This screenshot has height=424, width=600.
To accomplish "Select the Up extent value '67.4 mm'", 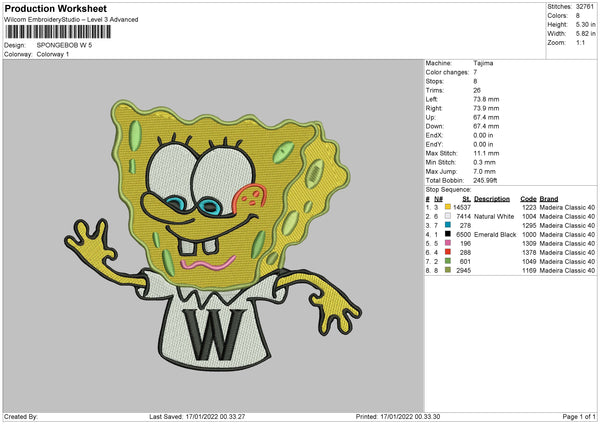I will point(486,117).
